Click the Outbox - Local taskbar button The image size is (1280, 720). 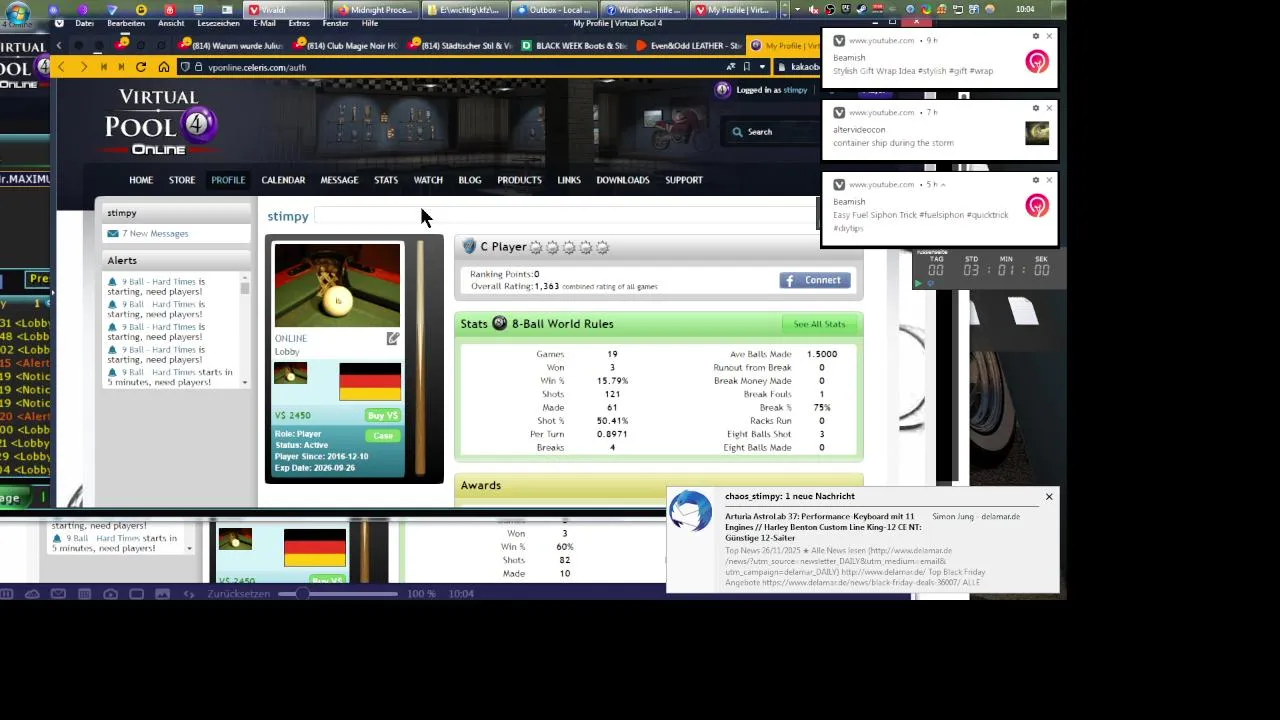[x=552, y=10]
